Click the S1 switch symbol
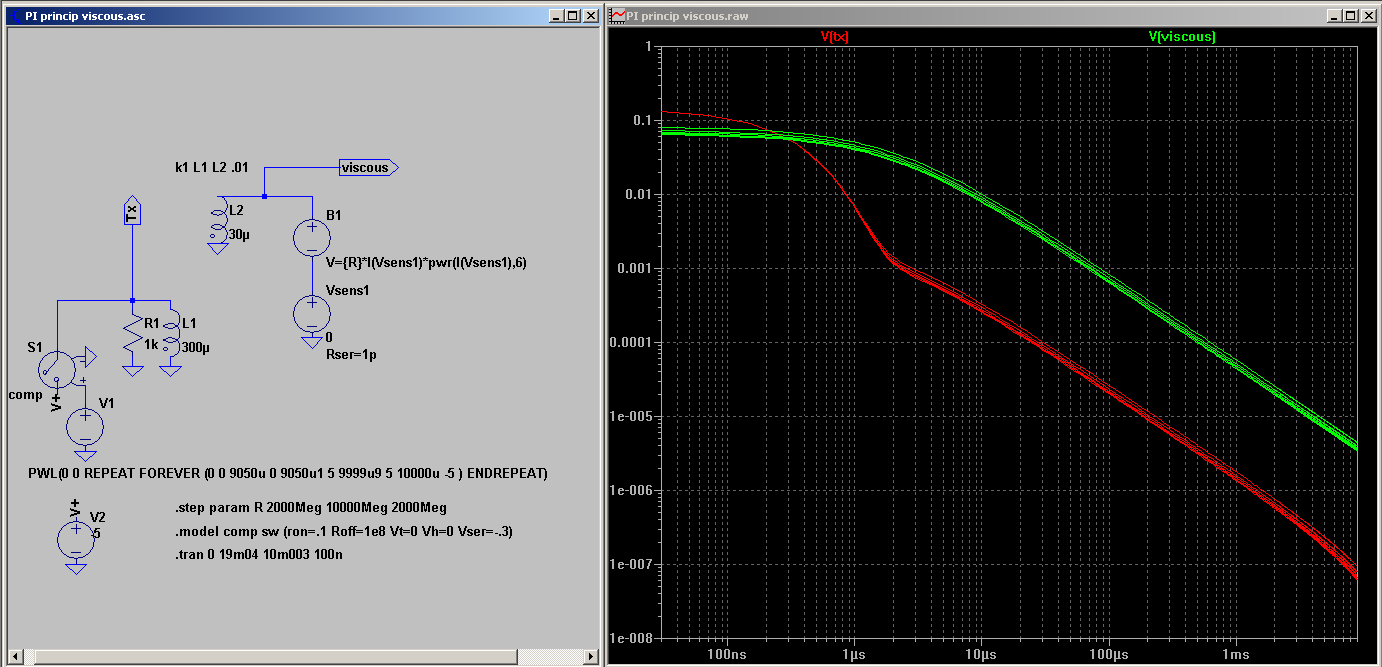The width and height of the screenshot is (1382, 667). 56,370
